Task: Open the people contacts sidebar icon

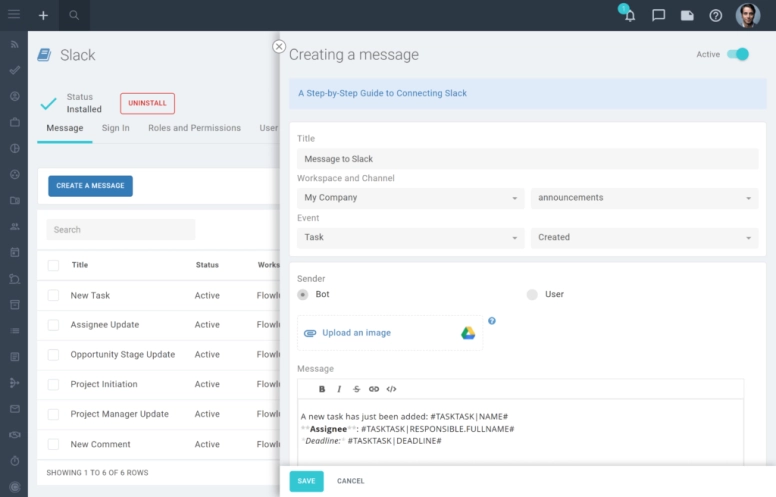Action: pyautogui.click(x=15, y=226)
